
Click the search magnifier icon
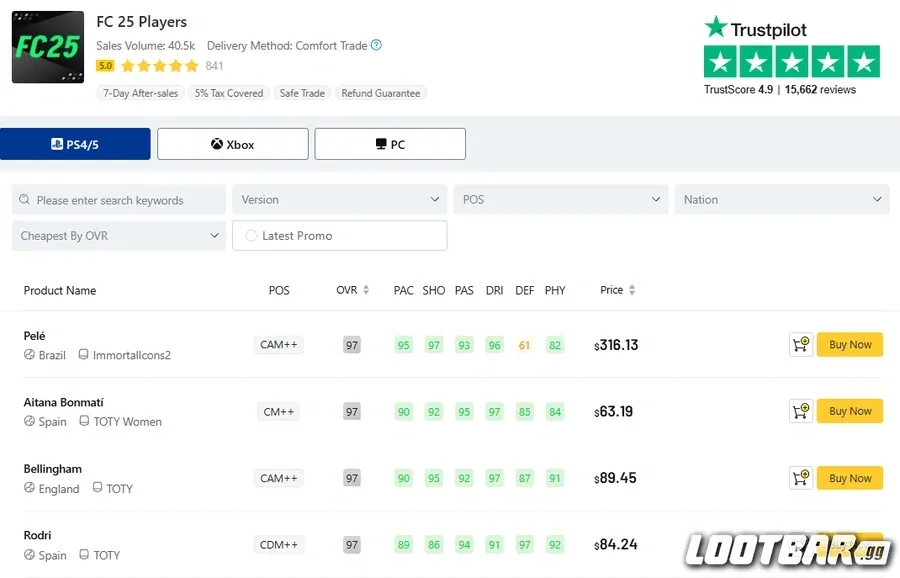(x=24, y=200)
